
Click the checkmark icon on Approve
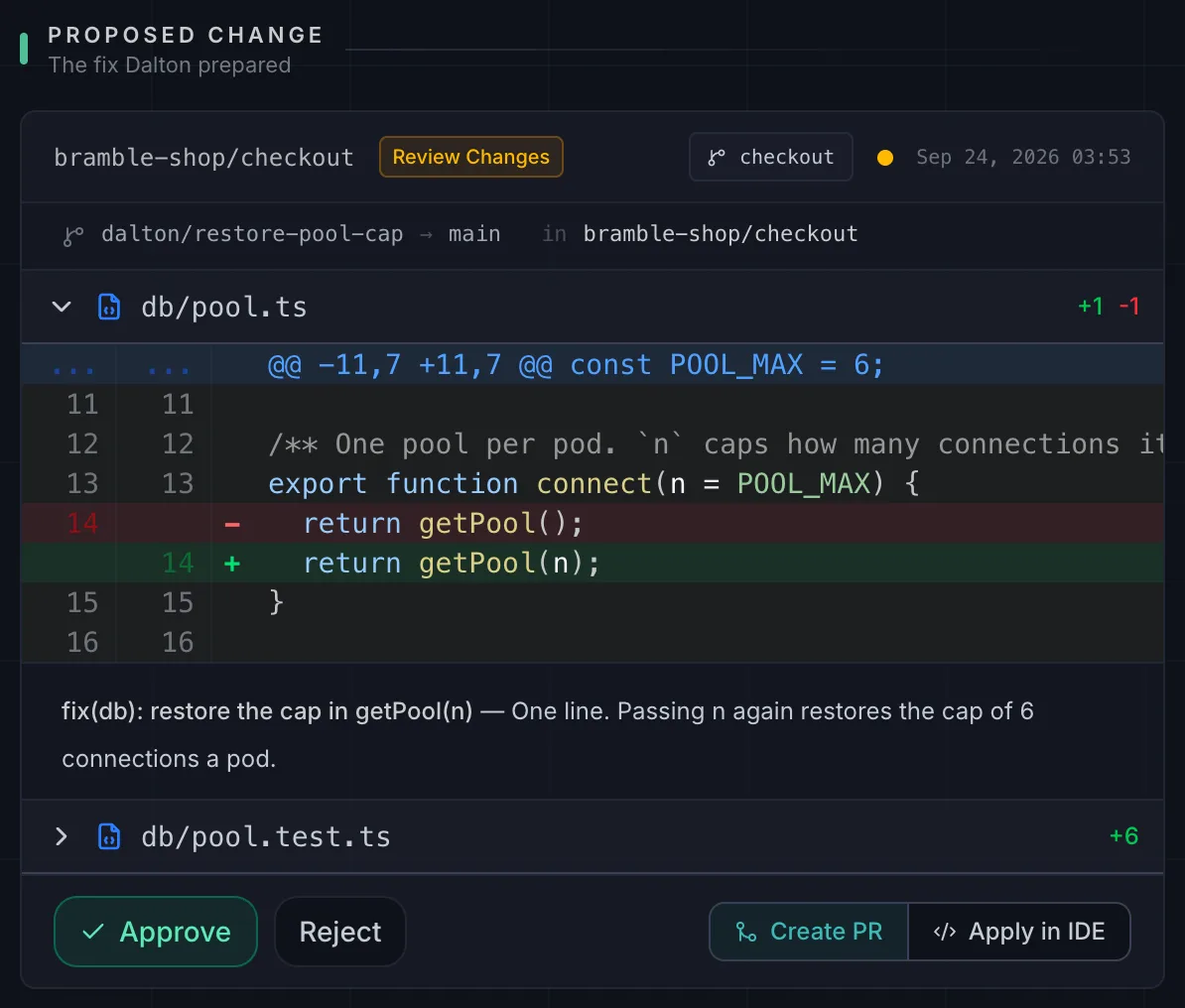93,932
